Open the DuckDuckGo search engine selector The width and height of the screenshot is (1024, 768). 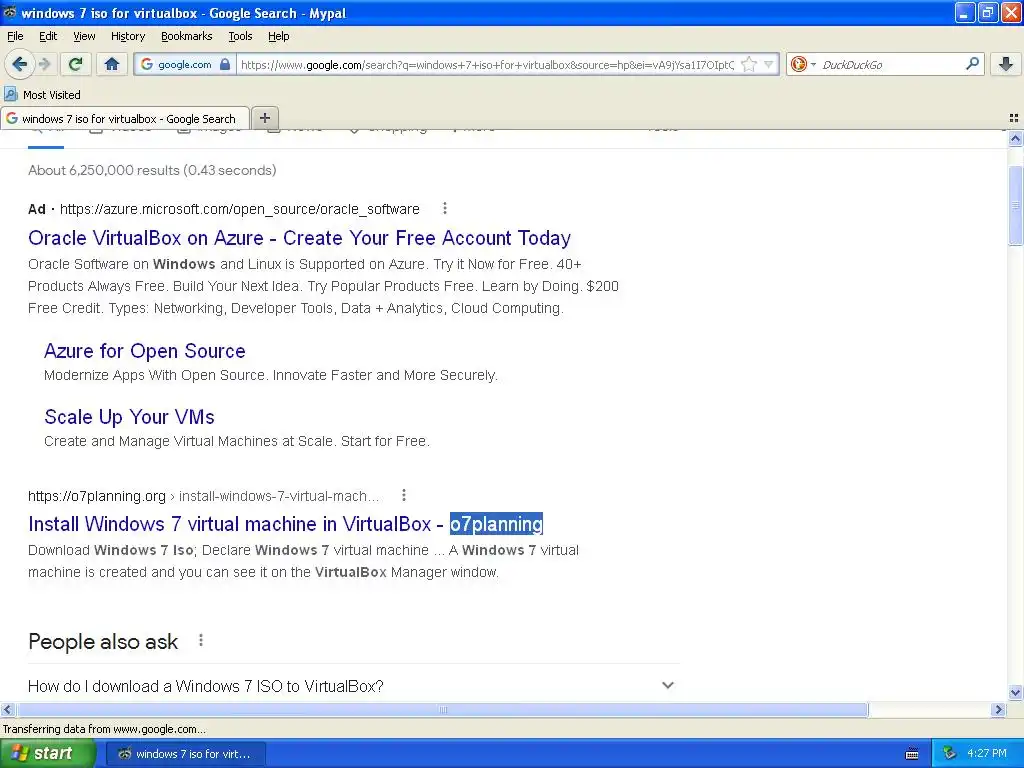tap(803, 64)
